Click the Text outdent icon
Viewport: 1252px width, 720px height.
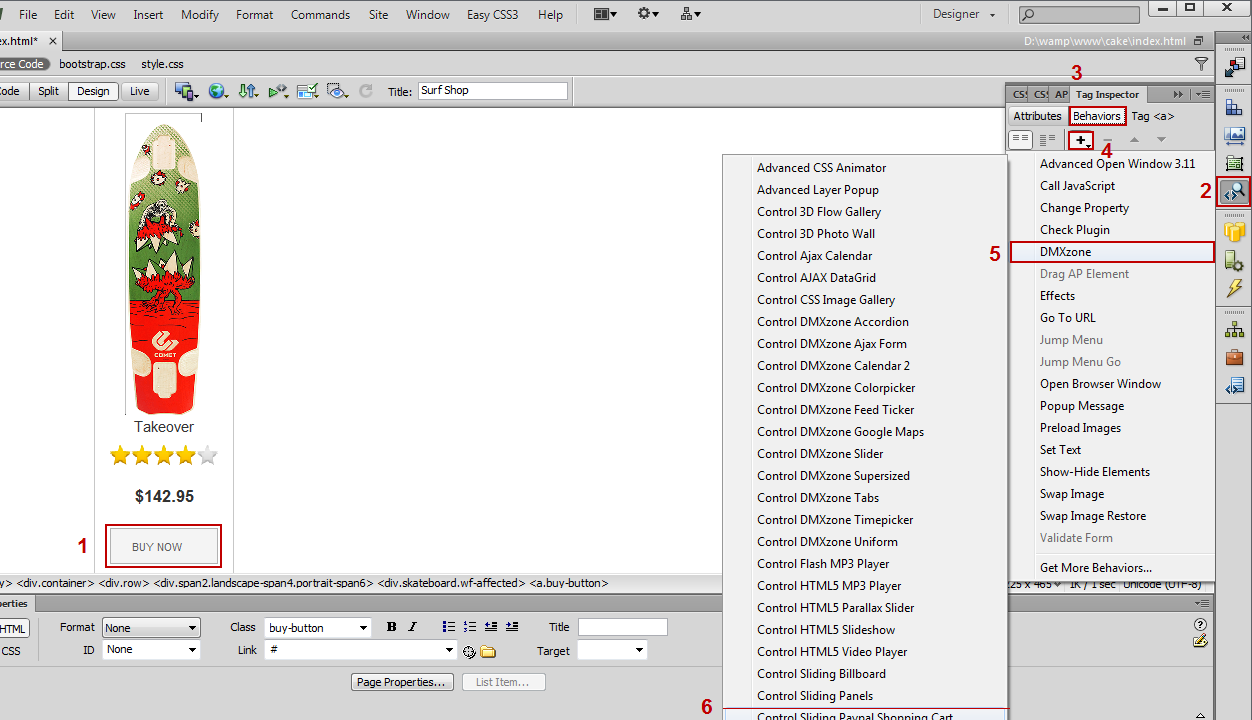491,627
